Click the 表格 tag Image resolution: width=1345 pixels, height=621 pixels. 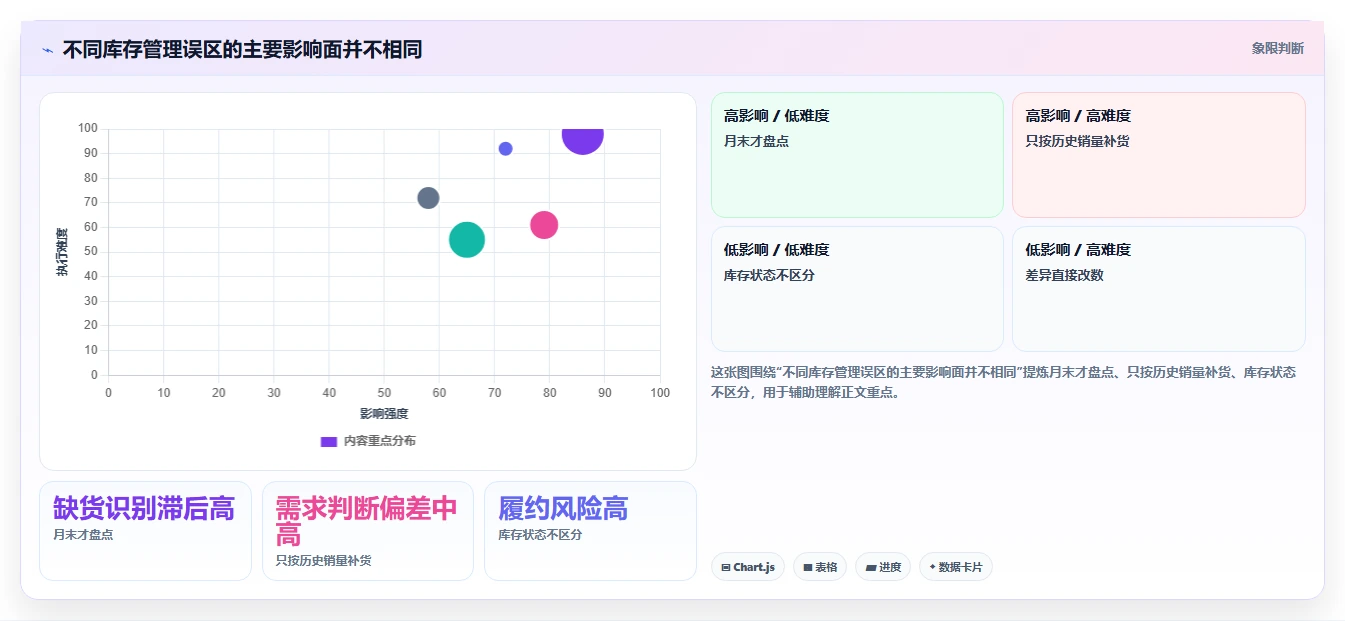820,567
